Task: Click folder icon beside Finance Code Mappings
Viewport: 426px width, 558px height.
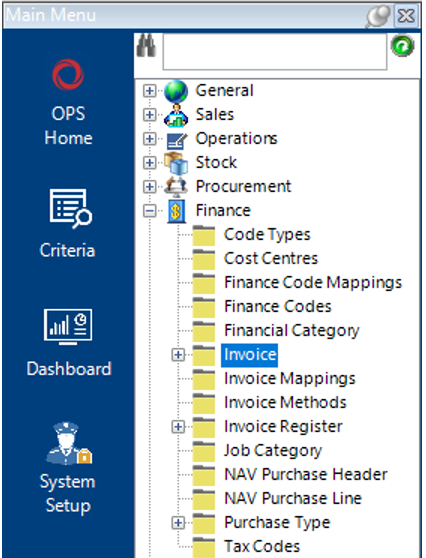Action: [204, 284]
